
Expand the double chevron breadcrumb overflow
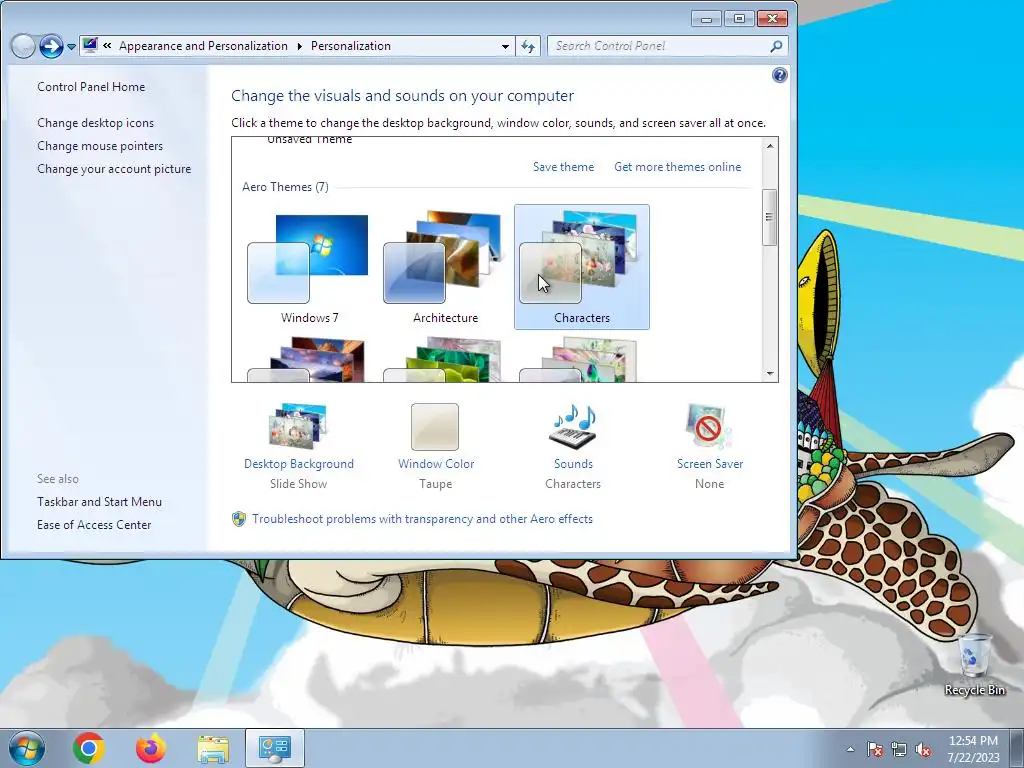(x=107, y=46)
